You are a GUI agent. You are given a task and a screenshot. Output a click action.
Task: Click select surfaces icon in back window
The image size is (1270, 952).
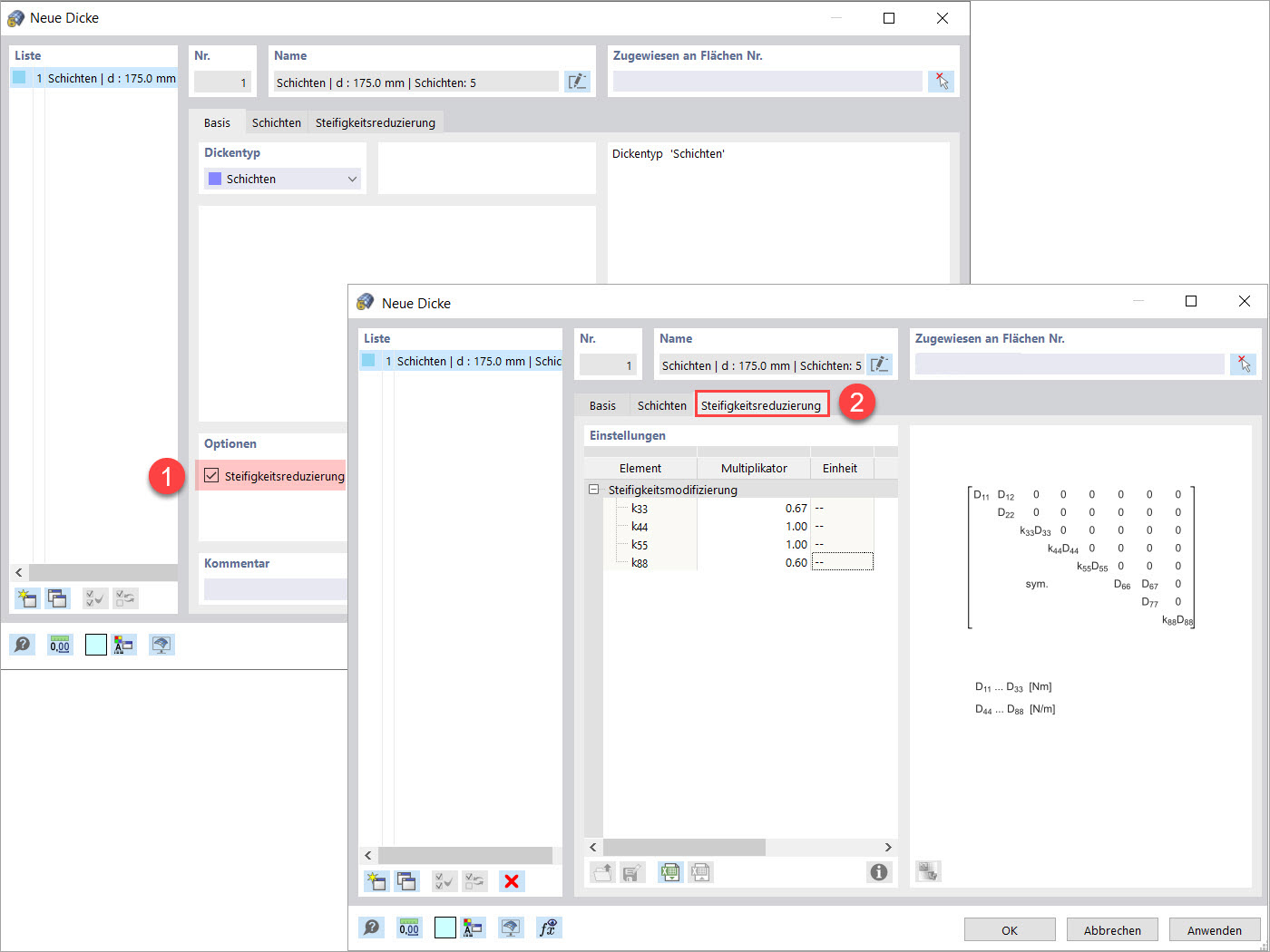942,82
